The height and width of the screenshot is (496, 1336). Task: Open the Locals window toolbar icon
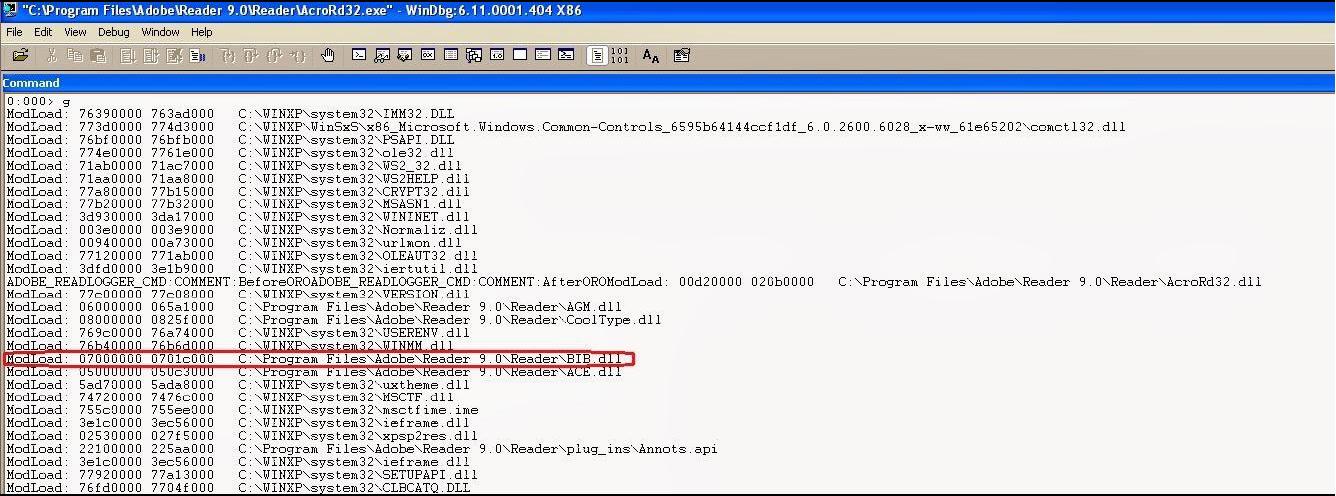coord(405,55)
